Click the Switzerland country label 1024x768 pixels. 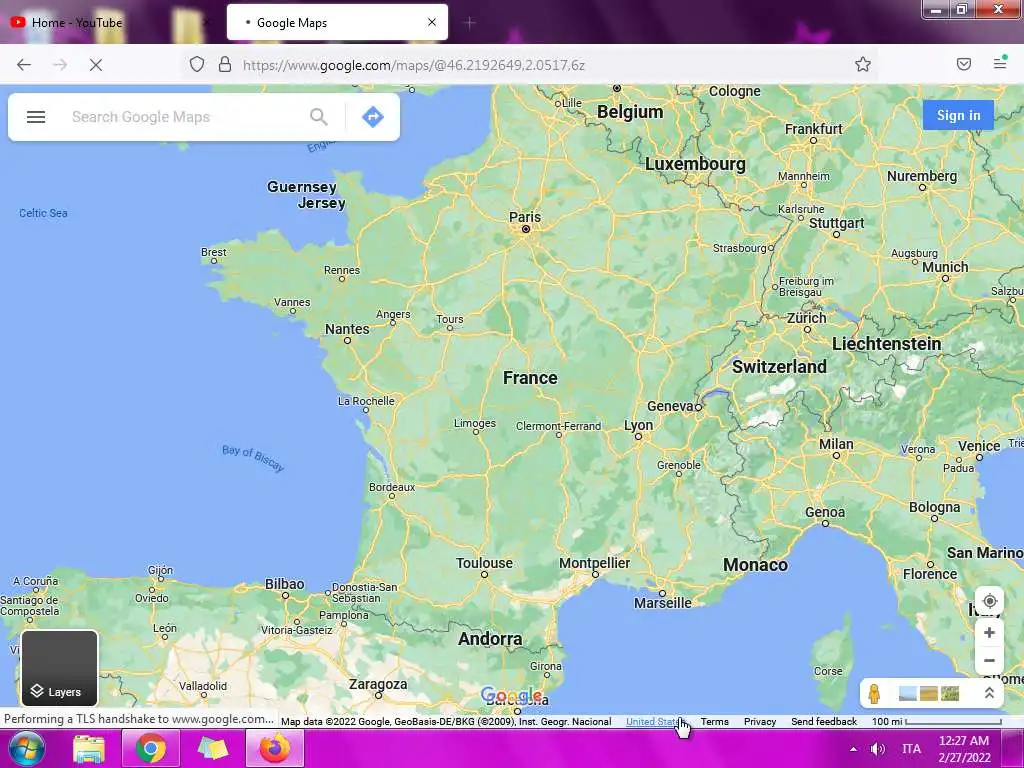(x=779, y=366)
